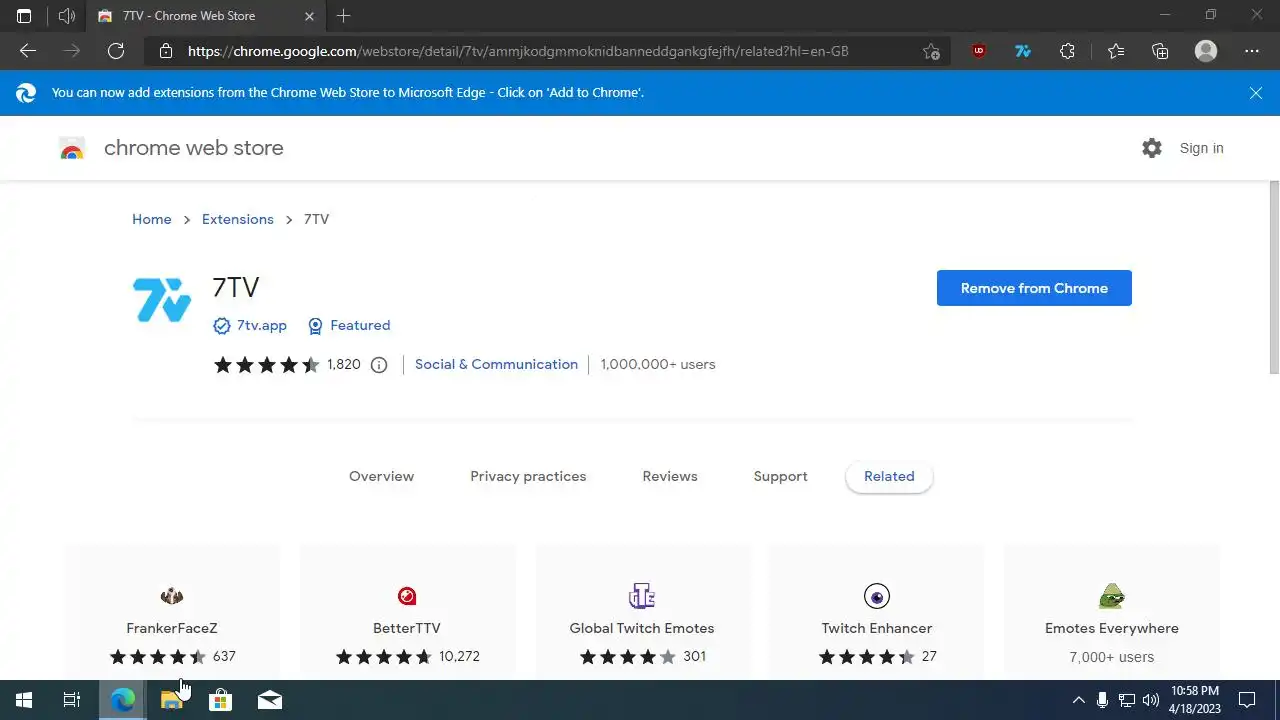Click the page vertical scrollbar
This screenshot has height=720, width=1280.
coord(1274,278)
